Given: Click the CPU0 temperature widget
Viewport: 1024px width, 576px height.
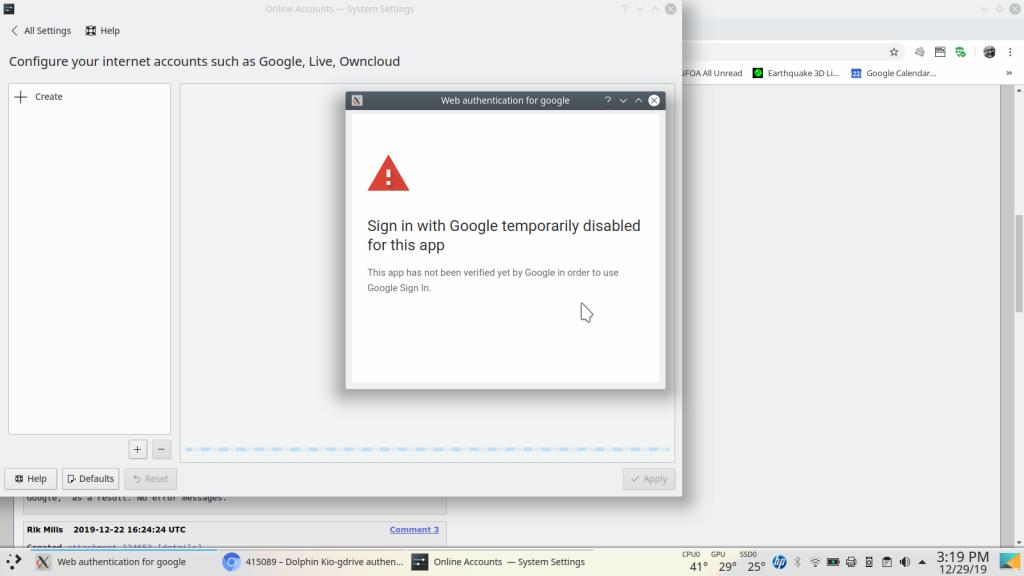Looking at the screenshot, I should point(697,562).
